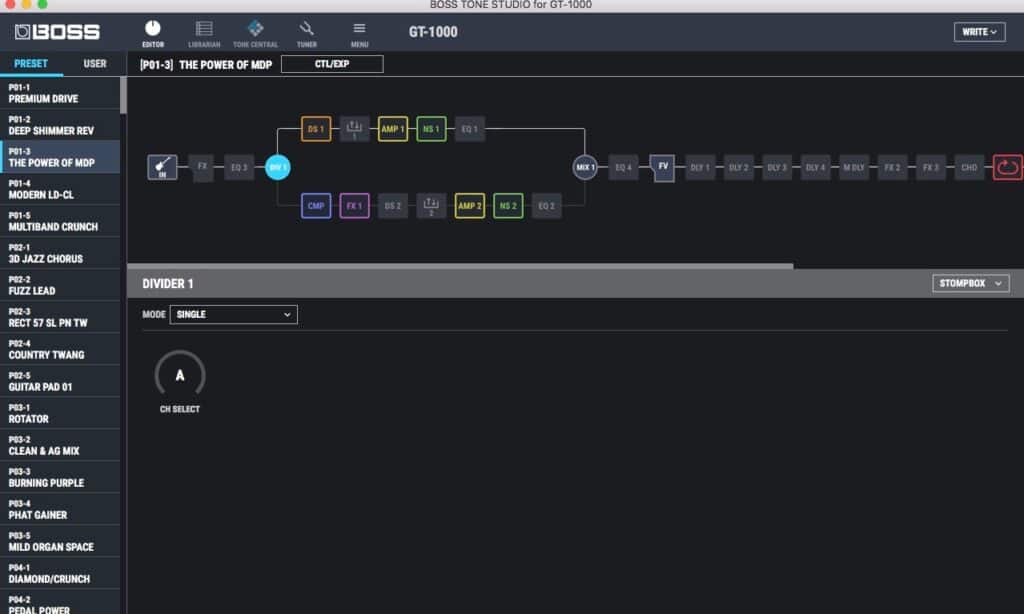Select the send/return 2 block
This screenshot has height=614, width=1024.
pos(431,206)
